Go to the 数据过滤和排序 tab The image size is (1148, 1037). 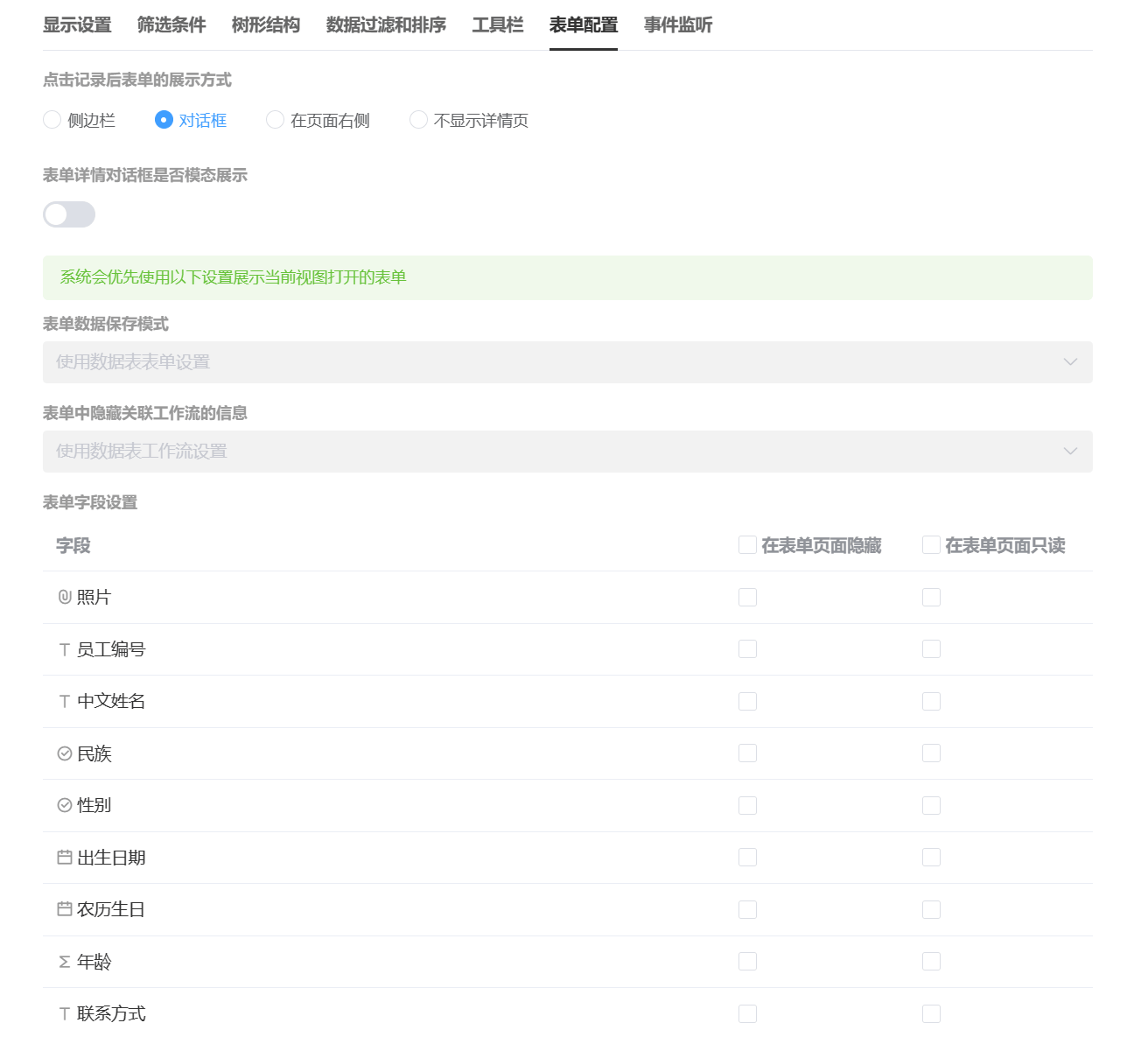386,25
